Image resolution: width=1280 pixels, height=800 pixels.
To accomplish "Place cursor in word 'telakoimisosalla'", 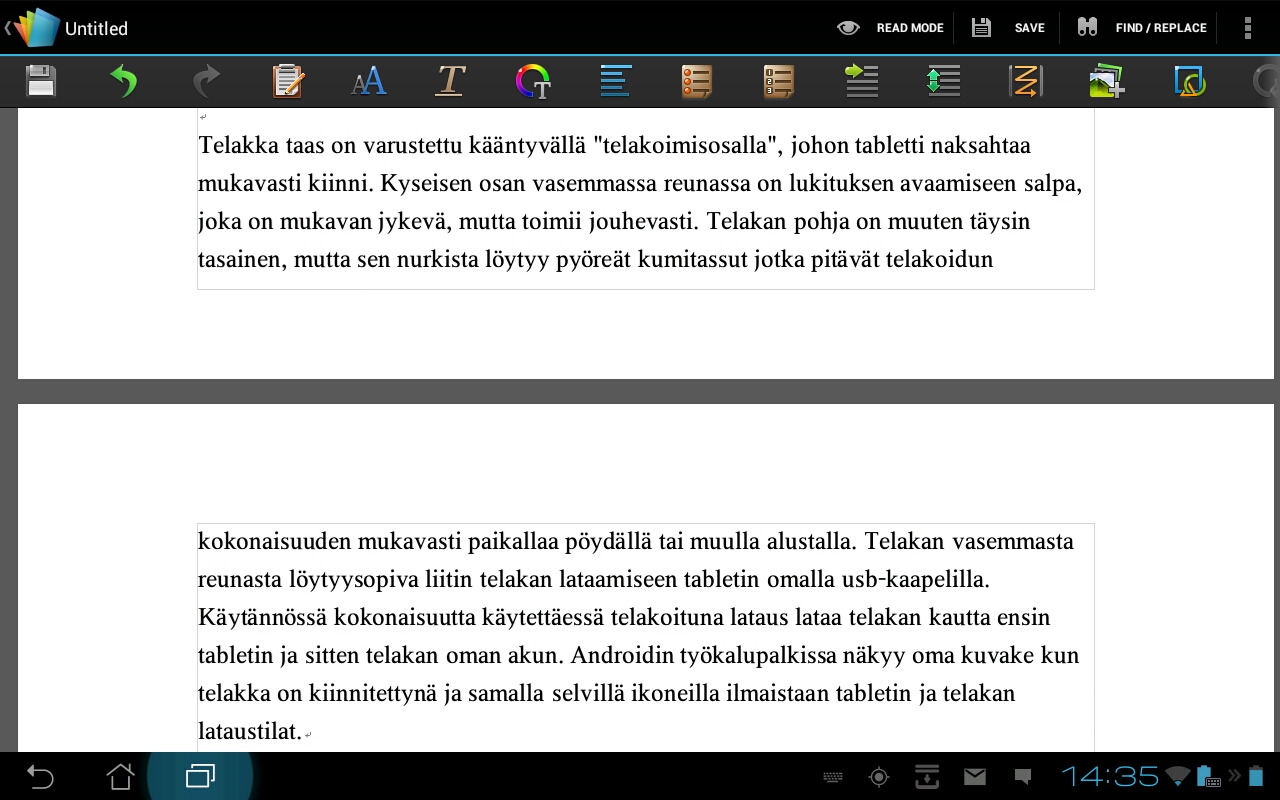I will coord(687,145).
